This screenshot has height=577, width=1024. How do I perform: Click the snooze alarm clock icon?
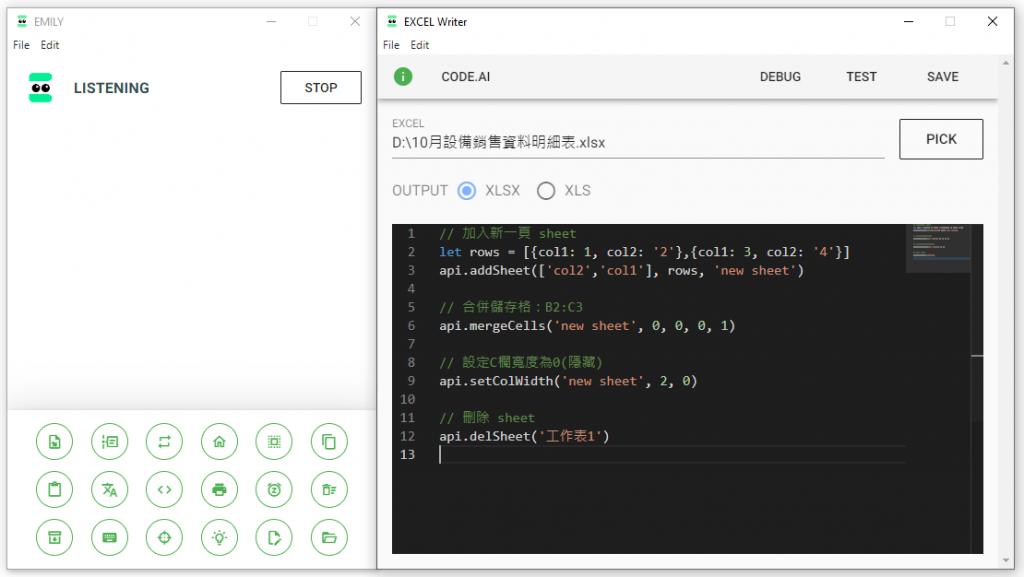(274, 490)
